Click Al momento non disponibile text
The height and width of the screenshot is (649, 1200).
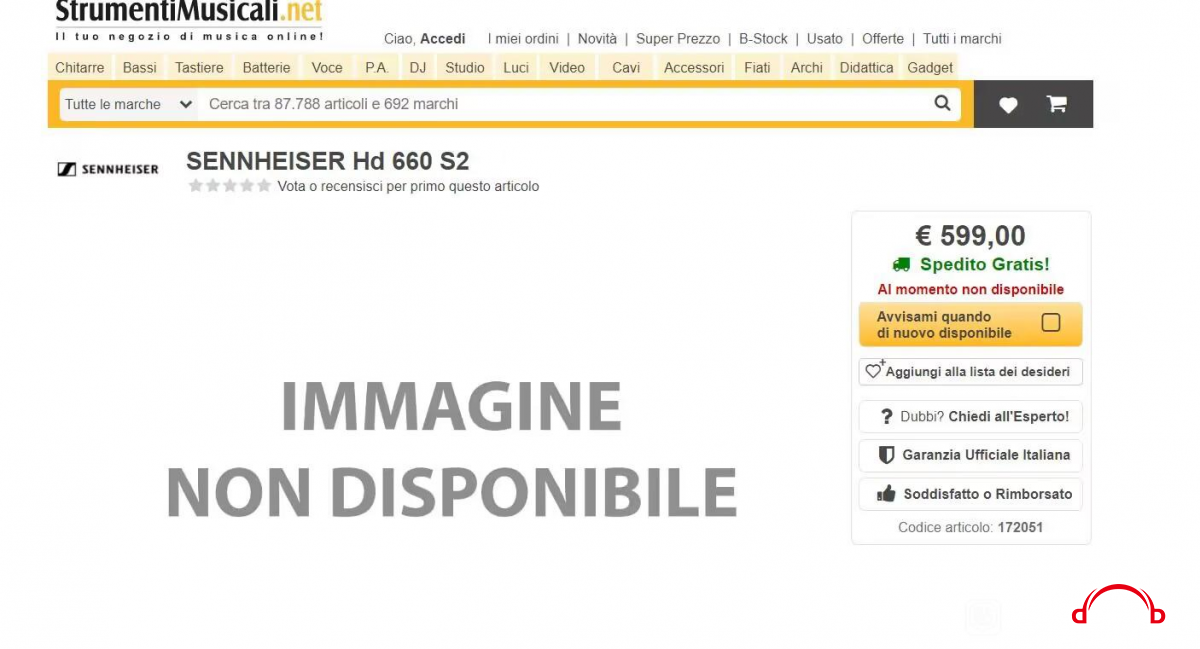tap(971, 289)
